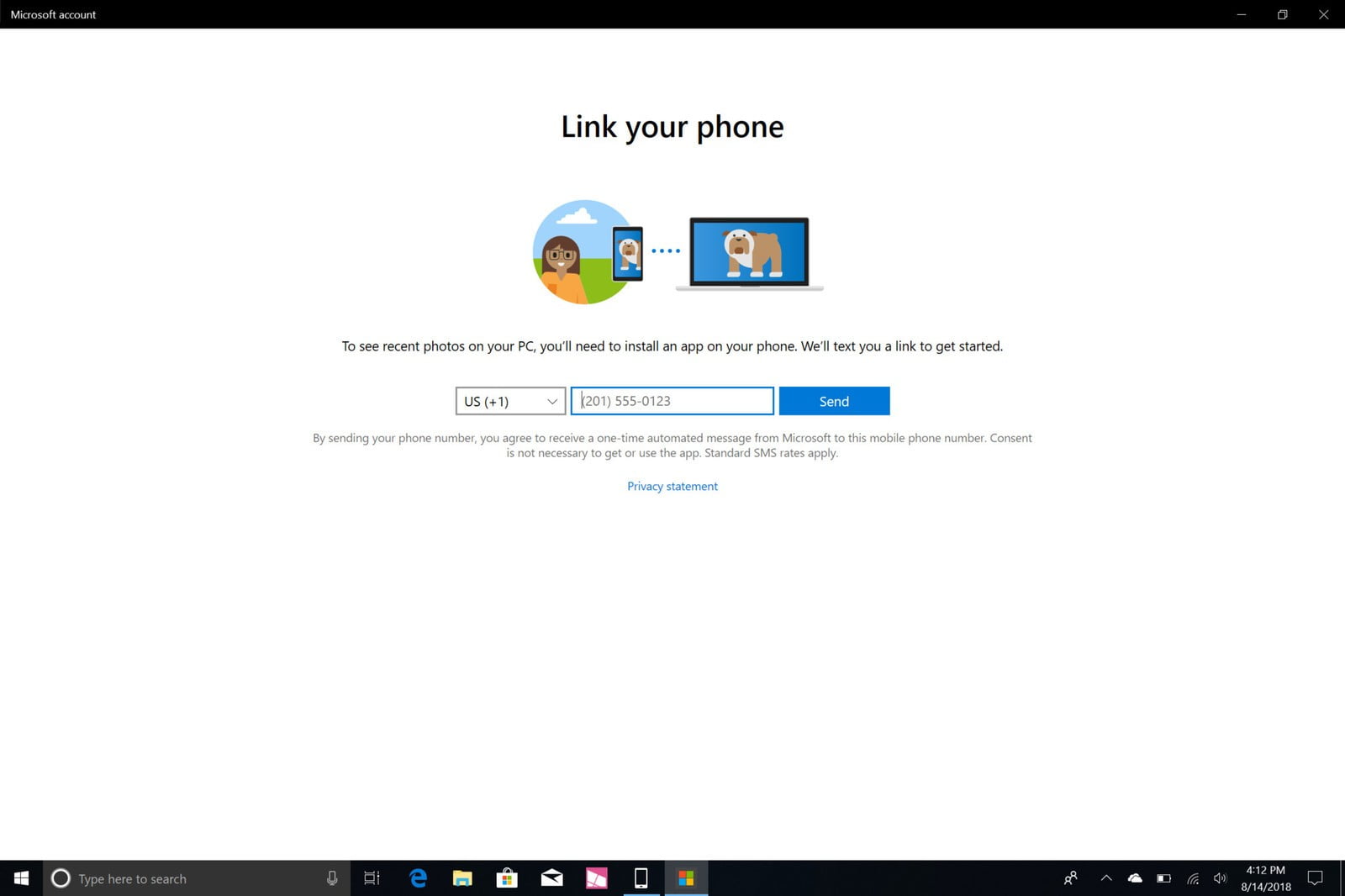Viewport: 1345px width, 896px height.
Task: Open the Windows Start menu
Action: [21, 878]
